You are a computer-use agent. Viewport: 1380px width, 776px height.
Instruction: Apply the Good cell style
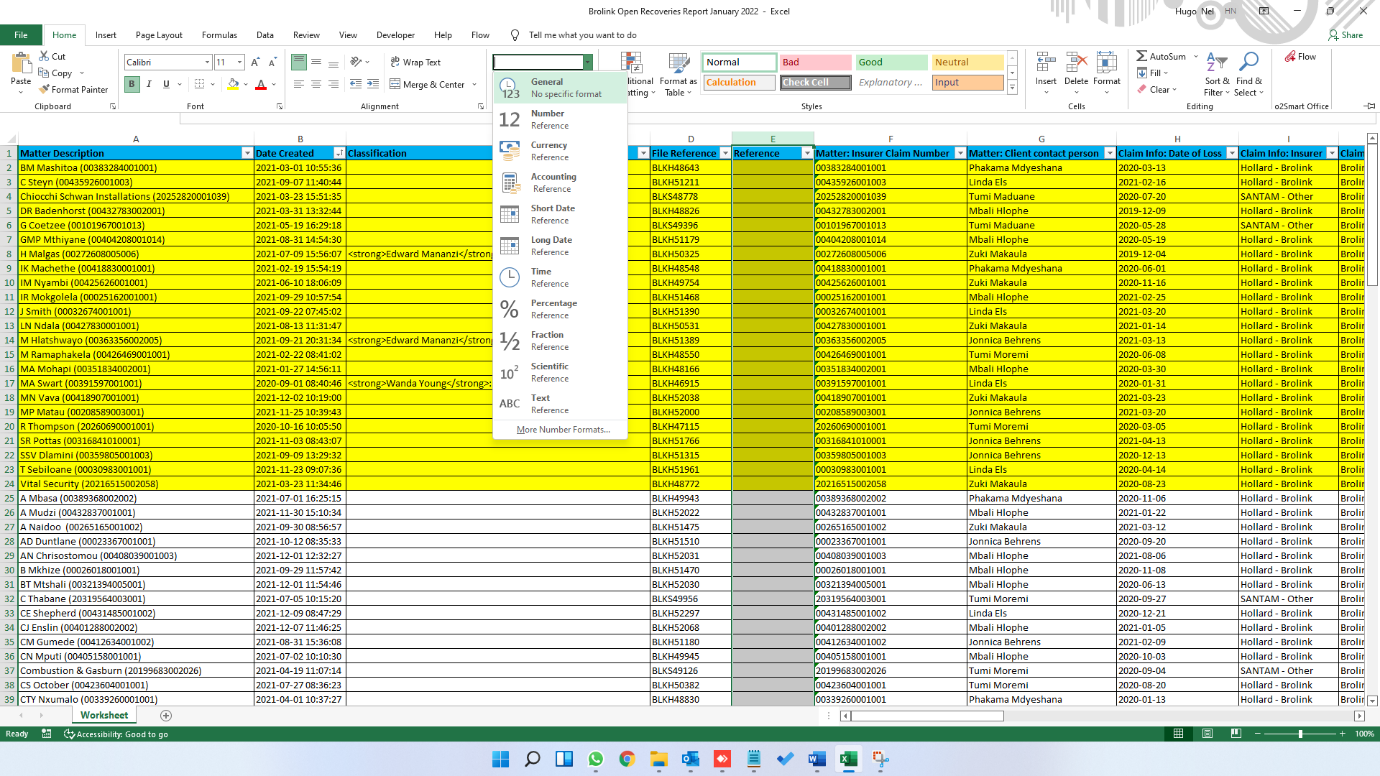pos(892,62)
